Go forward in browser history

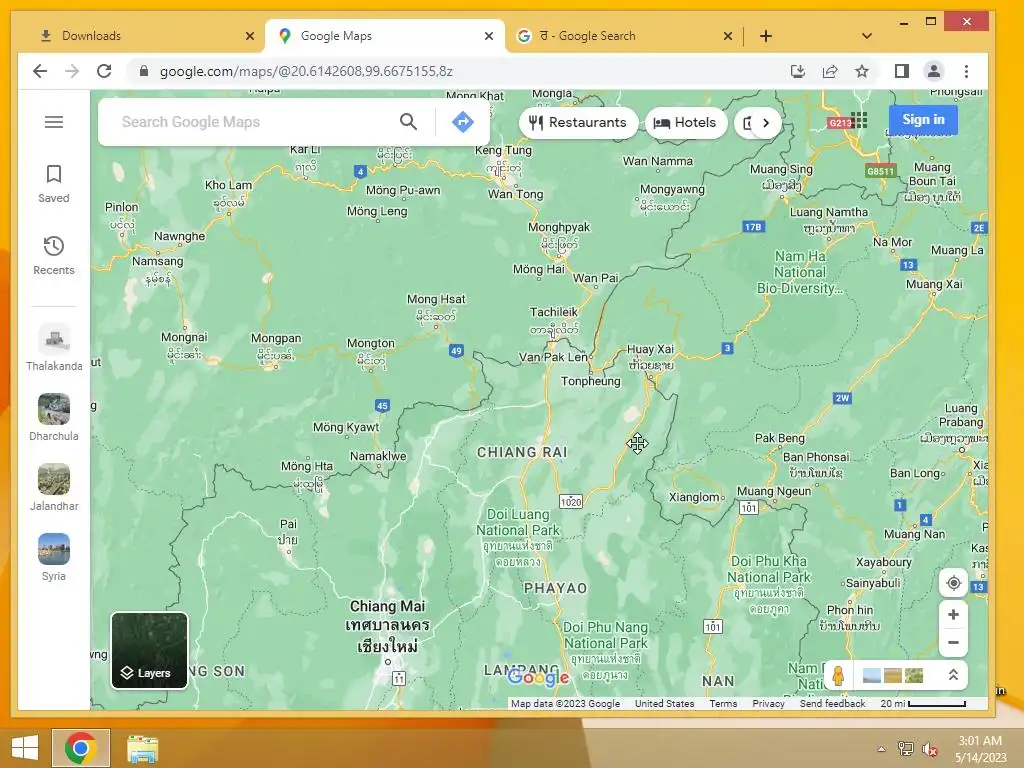(x=72, y=71)
